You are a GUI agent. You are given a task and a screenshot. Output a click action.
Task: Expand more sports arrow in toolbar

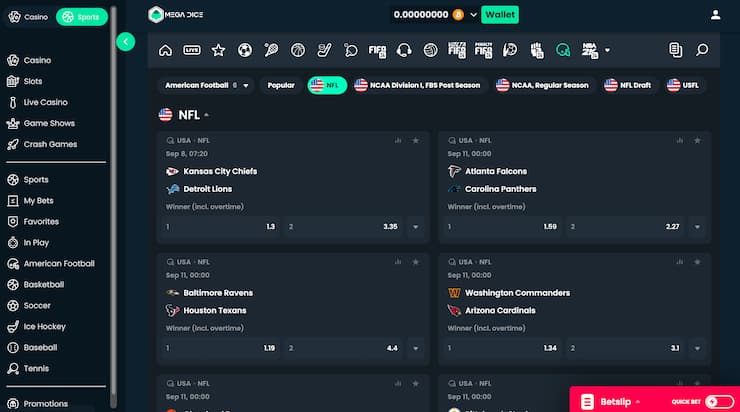pyautogui.click(x=607, y=50)
